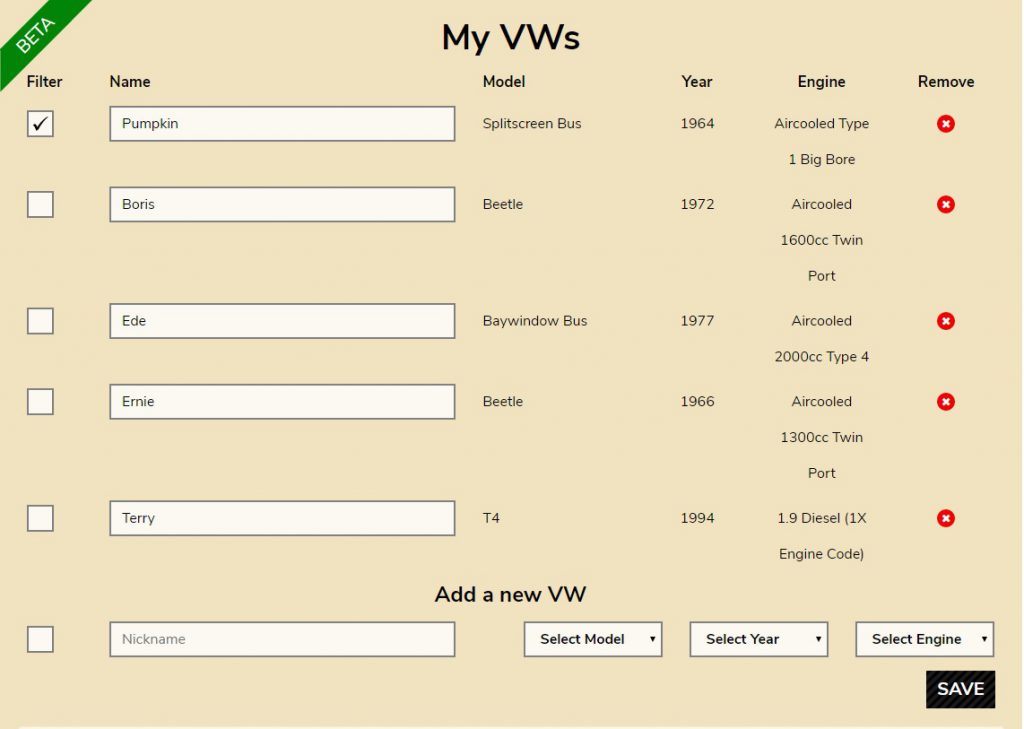Click the Beetle model text in Ernie row
This screenshot has height=729, width=1024.
503,402
